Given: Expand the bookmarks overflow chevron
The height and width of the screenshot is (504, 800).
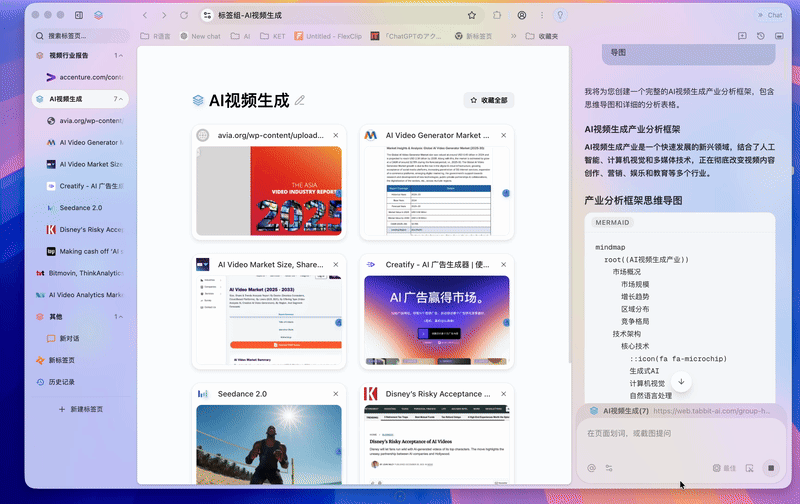Looking at the screenshot, I should click(x=513, y=36).
